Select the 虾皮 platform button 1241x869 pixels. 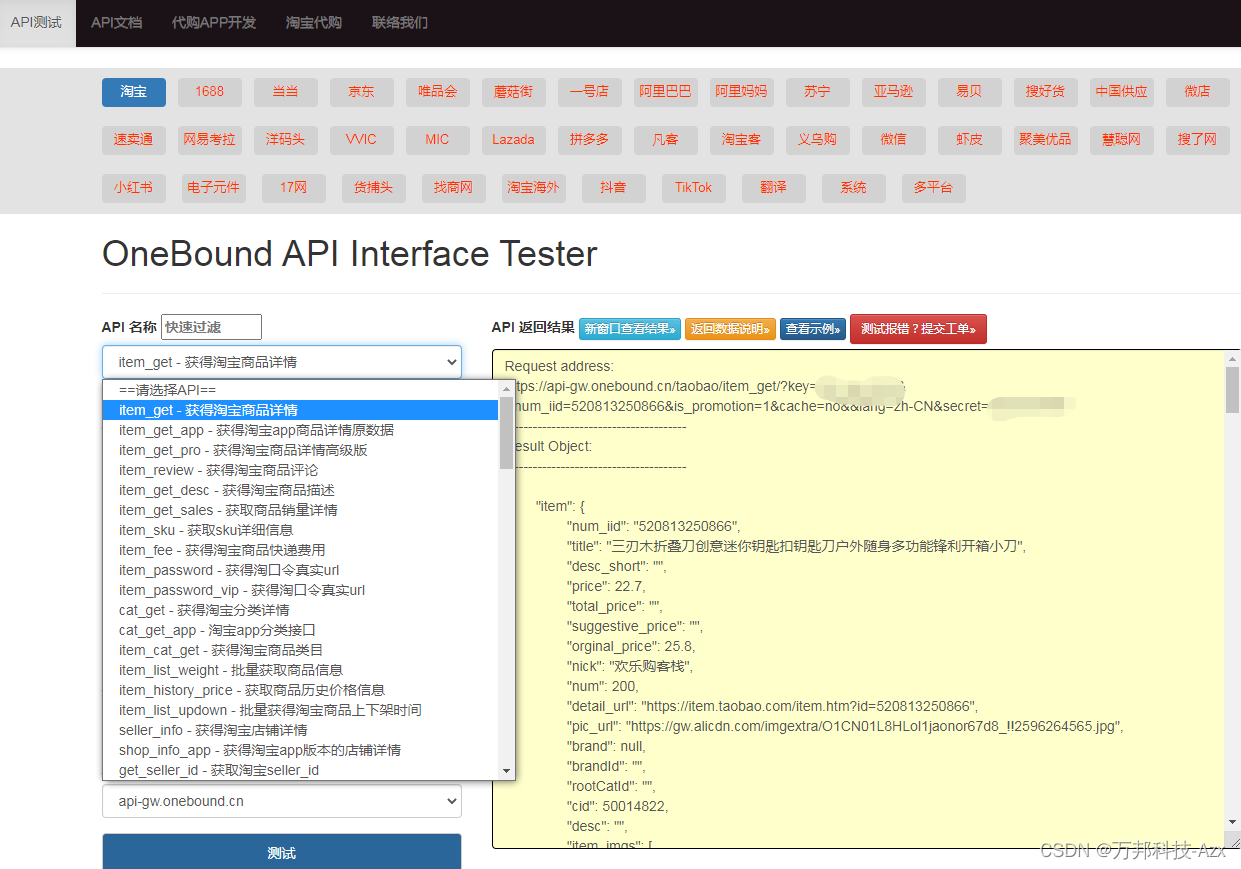970,140
